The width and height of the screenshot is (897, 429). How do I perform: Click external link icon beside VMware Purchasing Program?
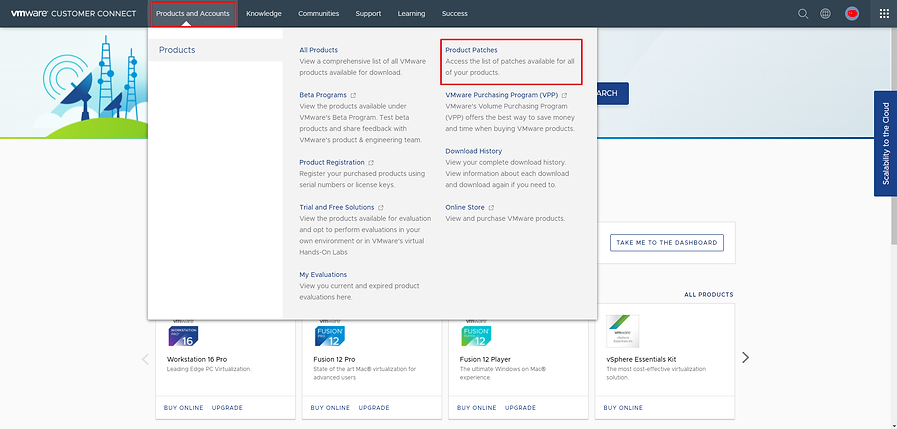click(565, 95)
